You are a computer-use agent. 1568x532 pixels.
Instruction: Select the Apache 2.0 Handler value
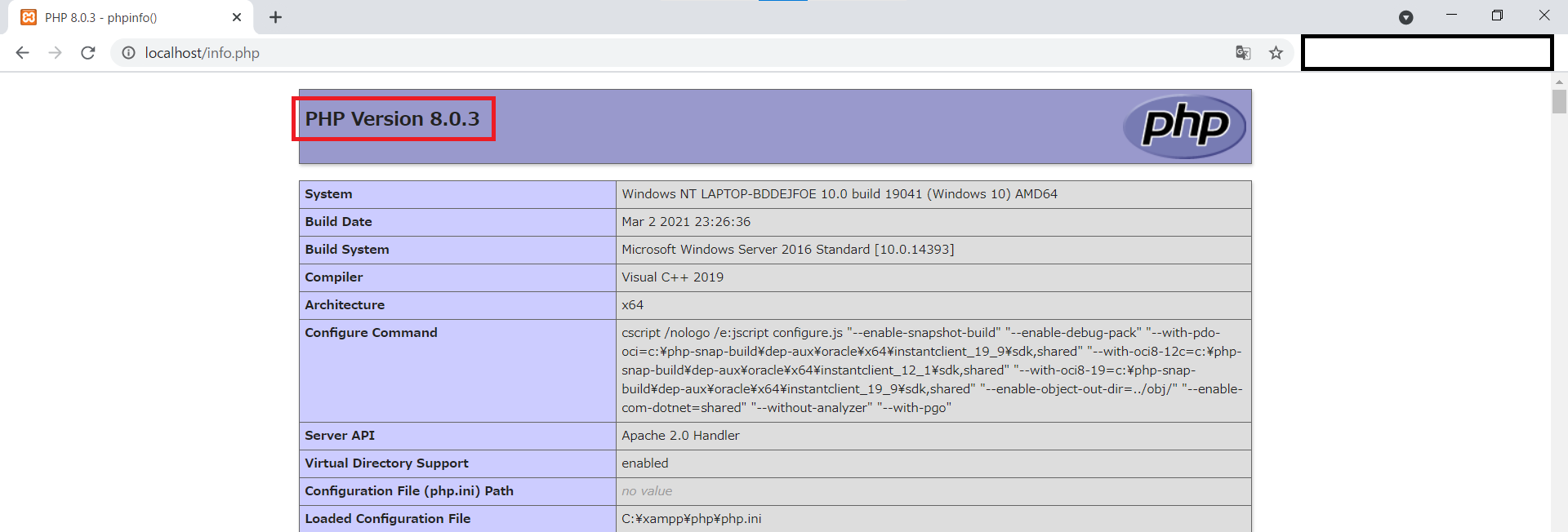[x=680, y=436]
